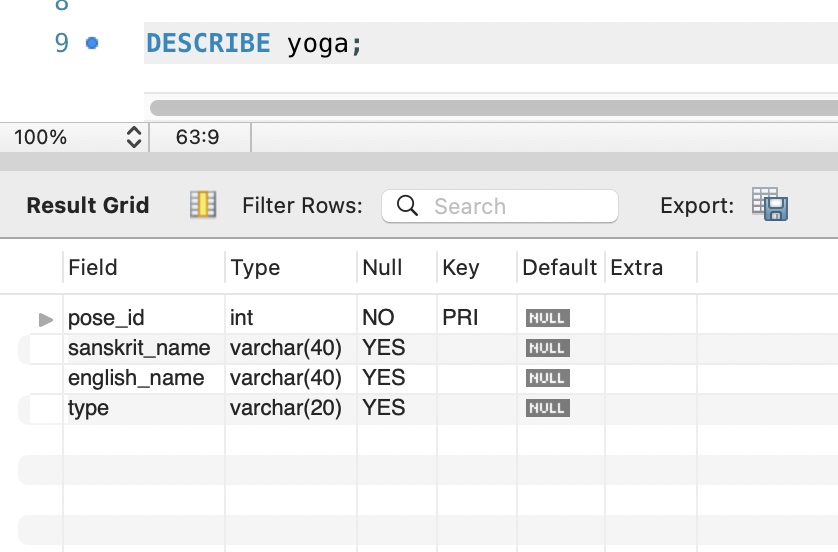Click the NULL badge in the type row

pos(547,408)
